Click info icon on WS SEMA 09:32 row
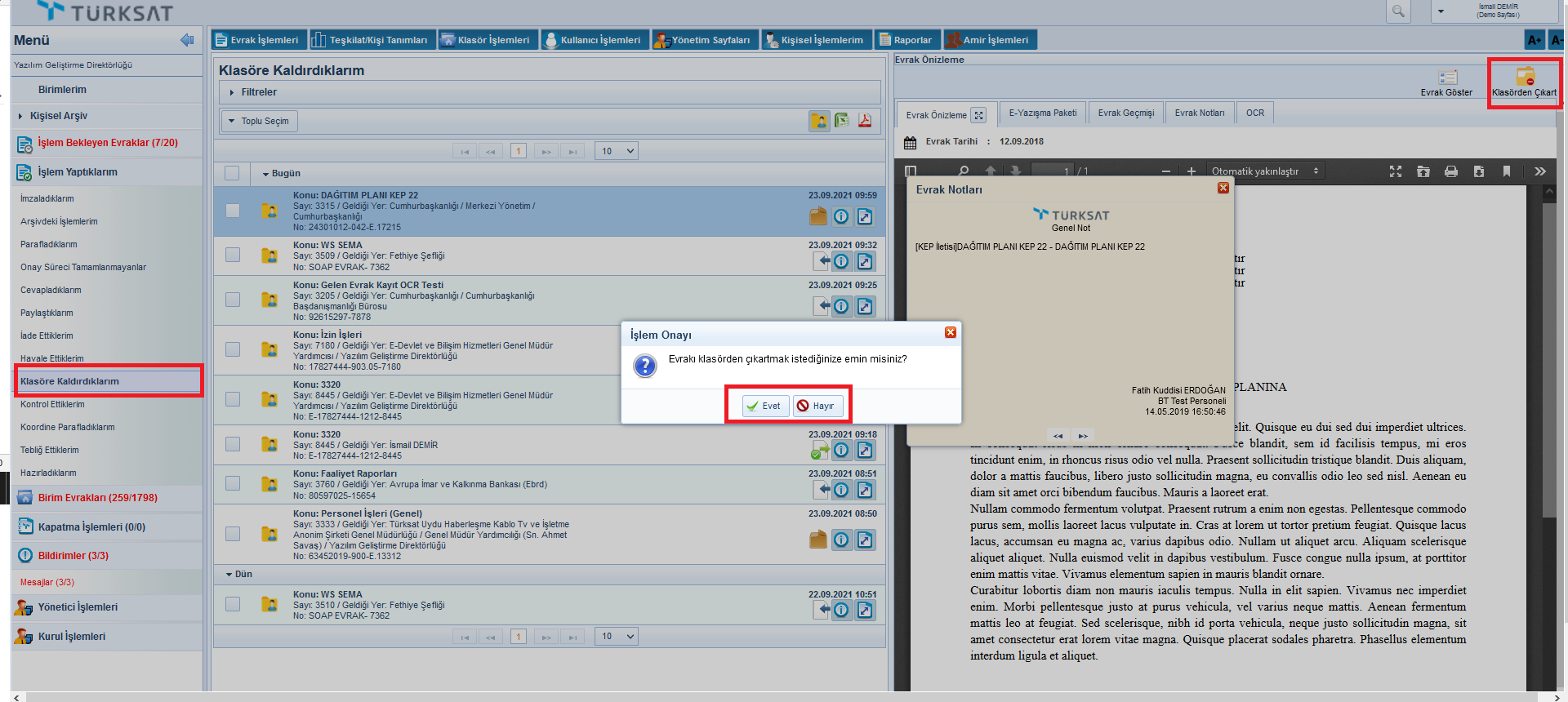Image resolution: width=1568 pixels, height=702 pixels. 842,261
